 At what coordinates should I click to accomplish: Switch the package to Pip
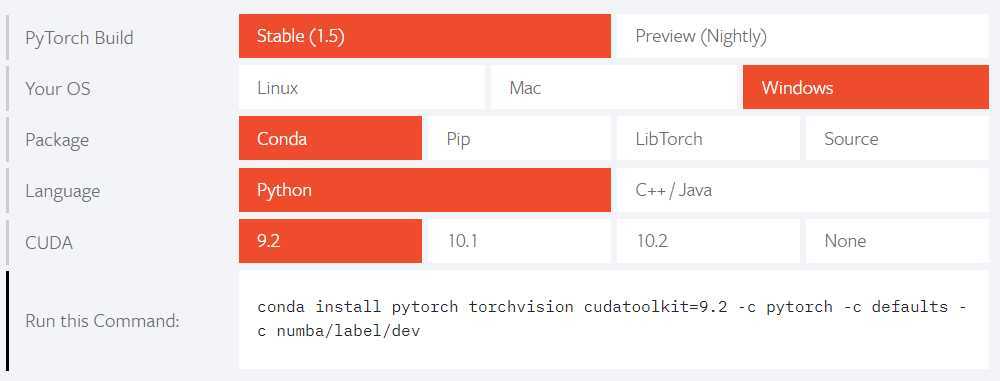click(x=519, y=138)
